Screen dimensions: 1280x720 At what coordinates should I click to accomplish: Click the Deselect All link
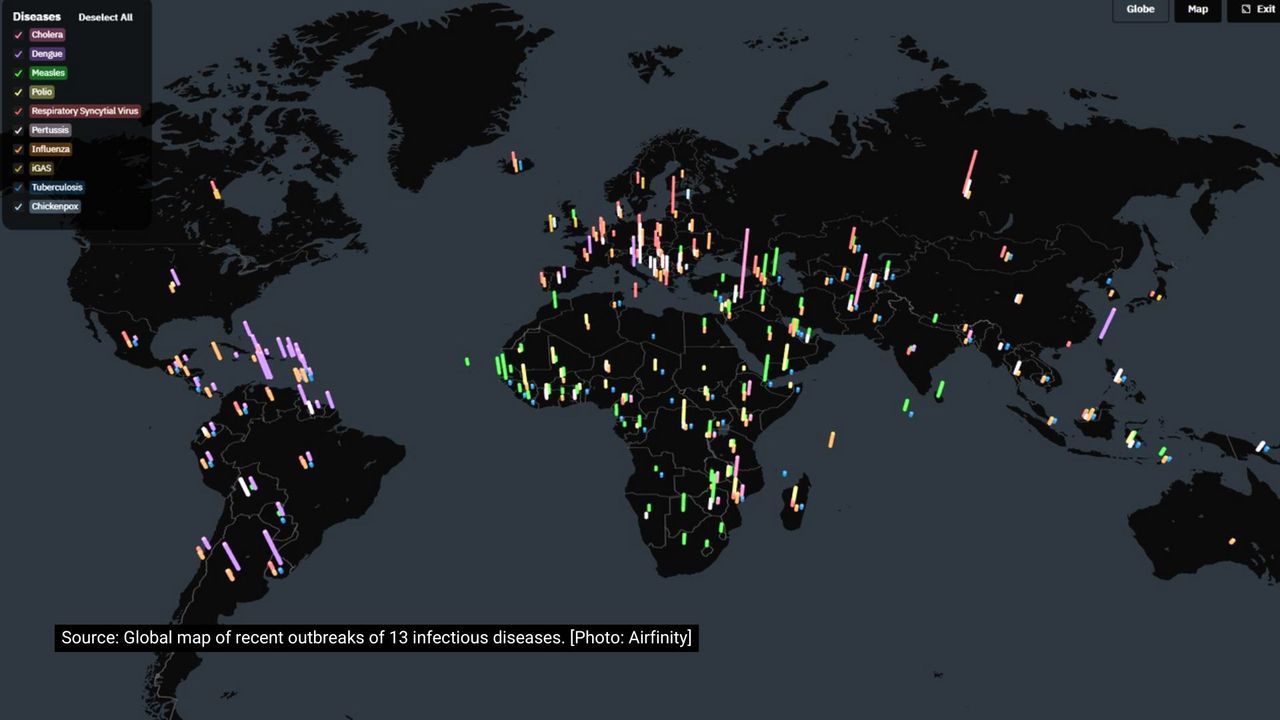pyautogui.click(x=105, y=17)
